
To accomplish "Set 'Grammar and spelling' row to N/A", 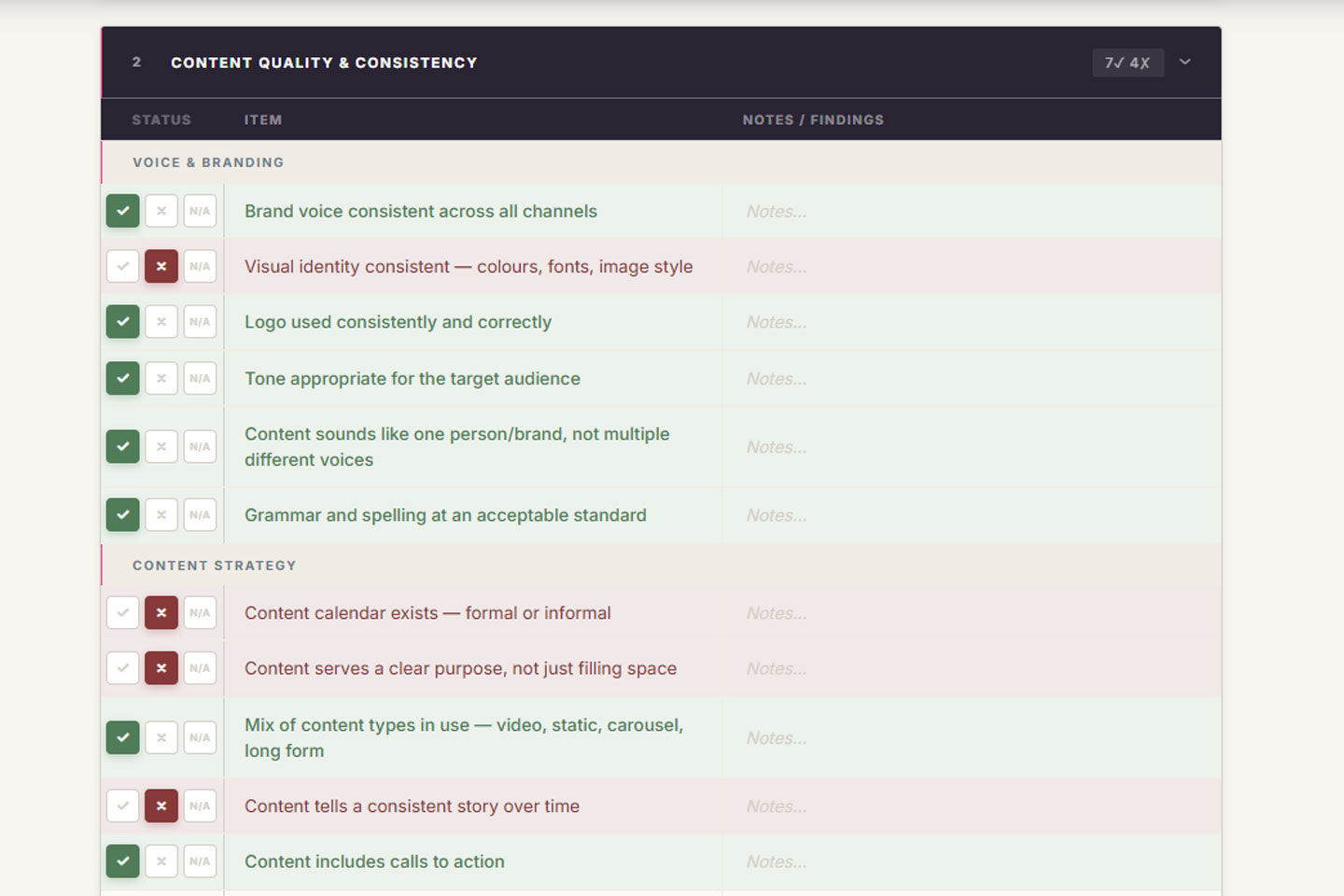I will point(200,514).
